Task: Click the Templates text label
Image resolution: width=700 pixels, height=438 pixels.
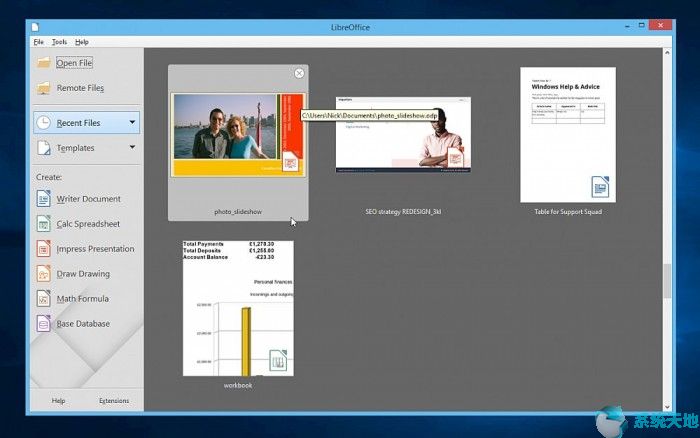Action: tap(75, 148)
